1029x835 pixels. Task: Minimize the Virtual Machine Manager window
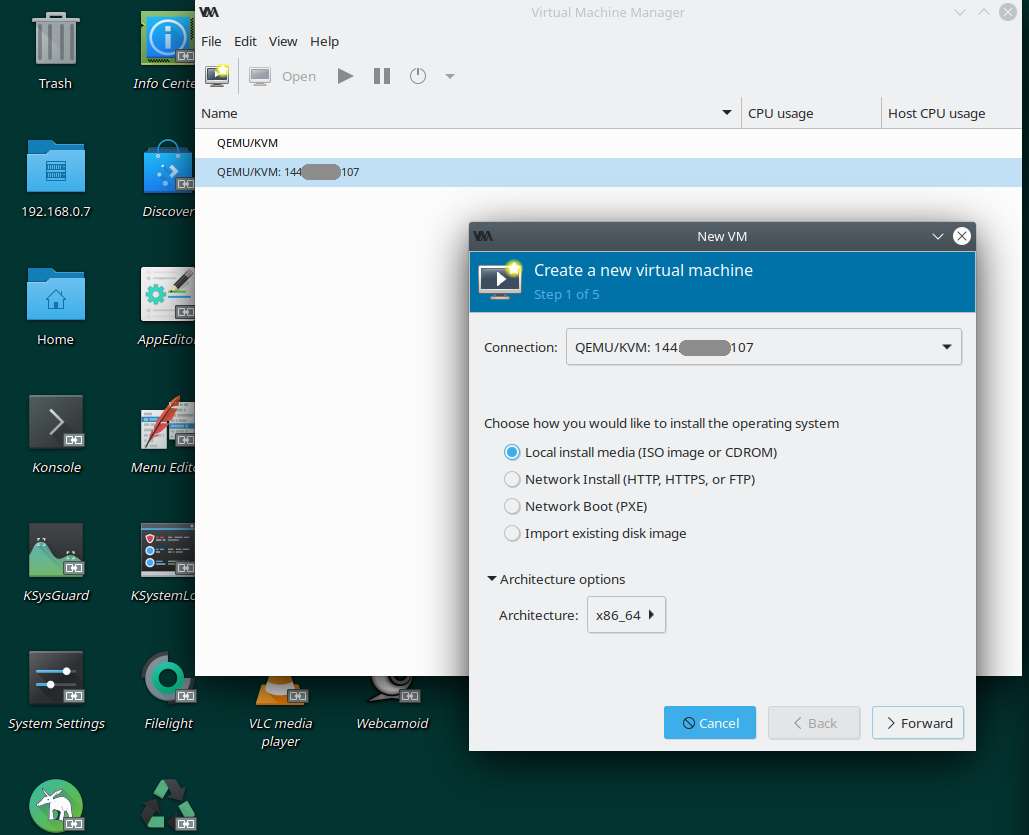(x=959, y=12)
